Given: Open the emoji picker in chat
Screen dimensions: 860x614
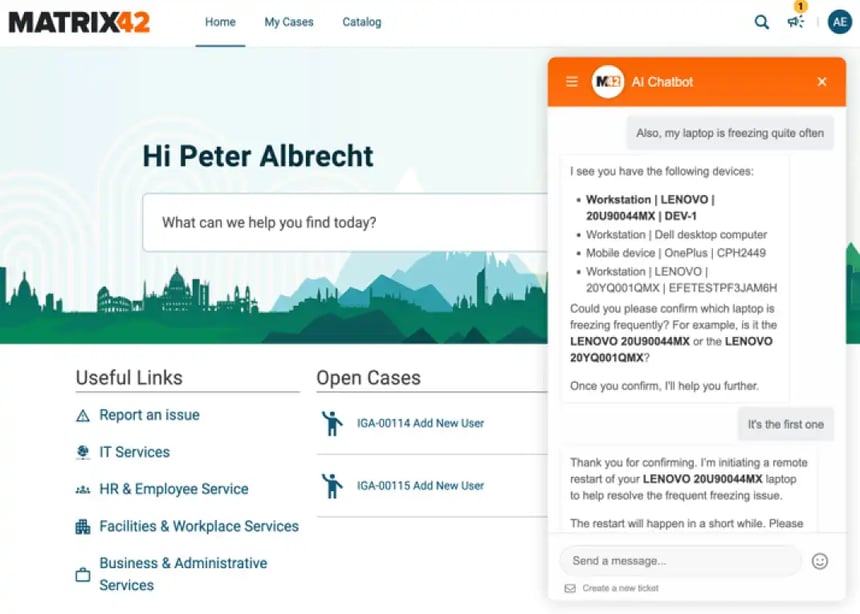Looking at the screenshot, I should 819,561.
